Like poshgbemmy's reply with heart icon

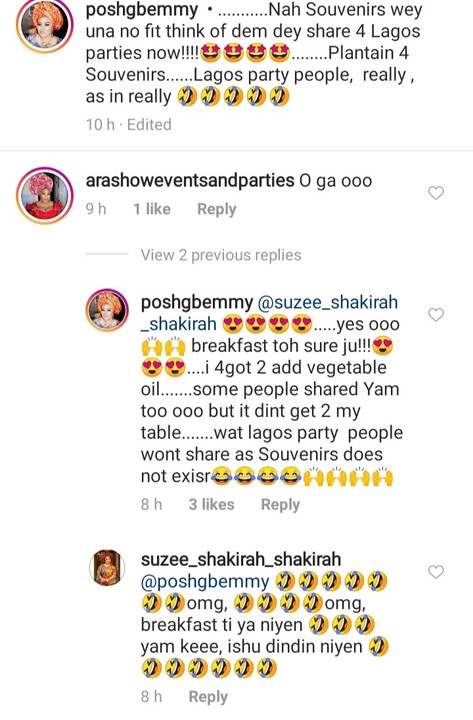(436, 315)
